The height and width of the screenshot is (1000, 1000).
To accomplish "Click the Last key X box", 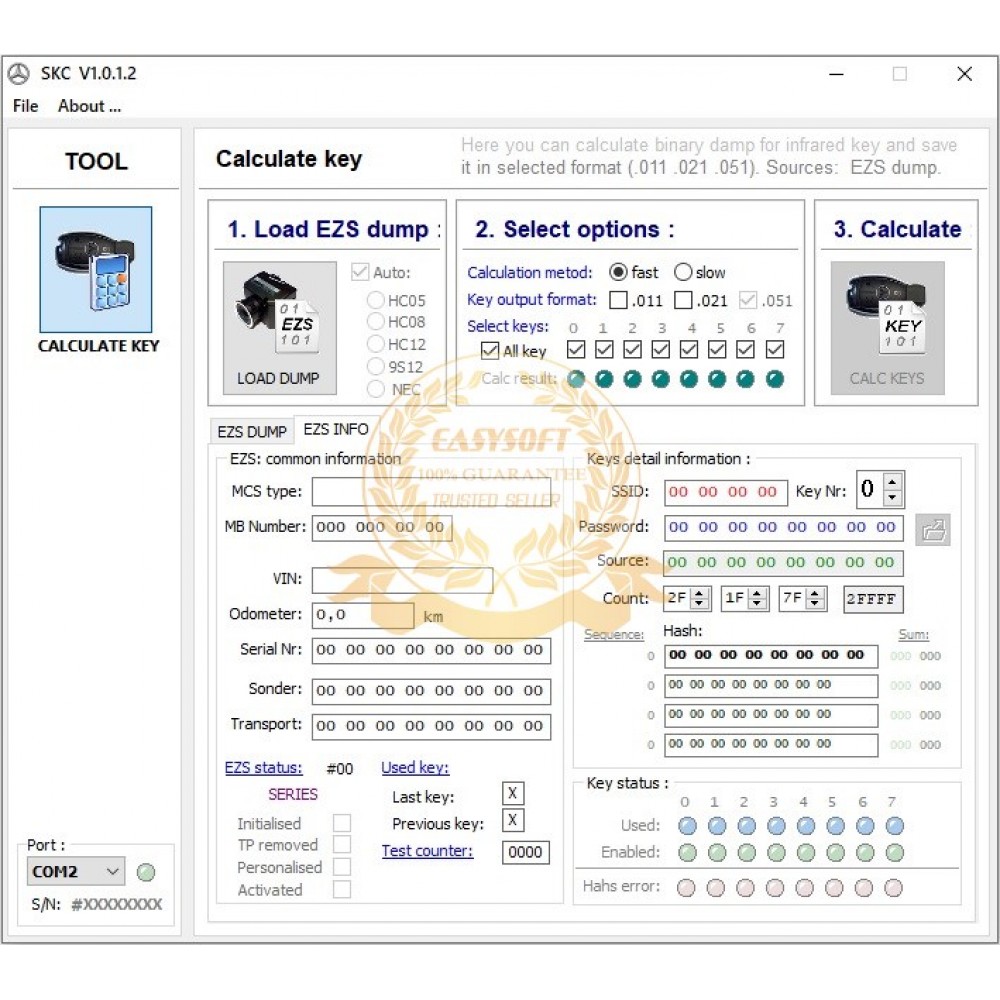I will pyautogui.click(x=513, y=793).
